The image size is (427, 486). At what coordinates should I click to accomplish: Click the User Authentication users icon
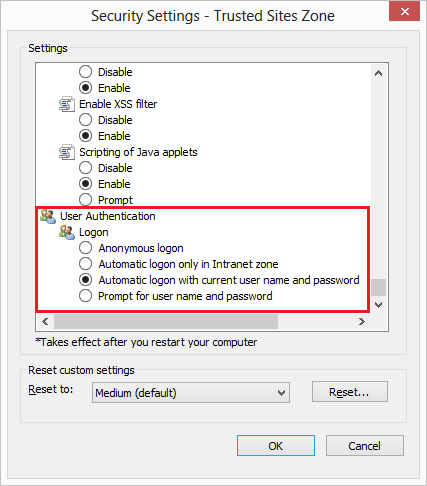point(48,216)
